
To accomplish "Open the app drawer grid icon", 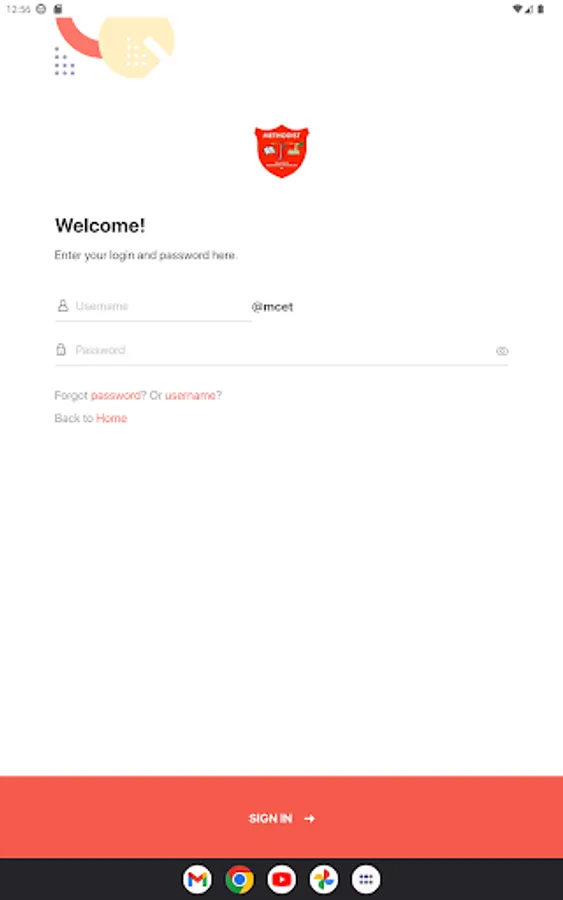I will 366,879.
